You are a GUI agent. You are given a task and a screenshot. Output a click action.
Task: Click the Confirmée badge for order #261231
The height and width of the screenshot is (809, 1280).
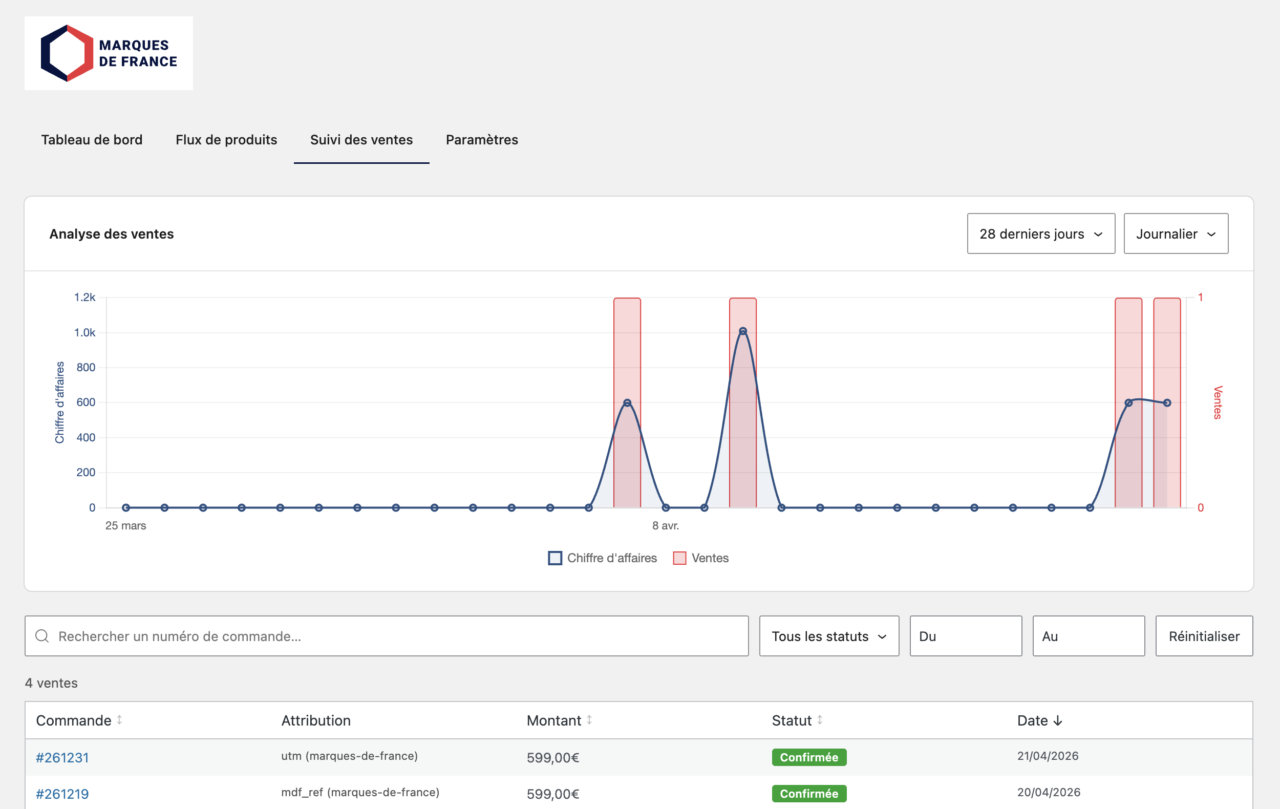(809, 758)
